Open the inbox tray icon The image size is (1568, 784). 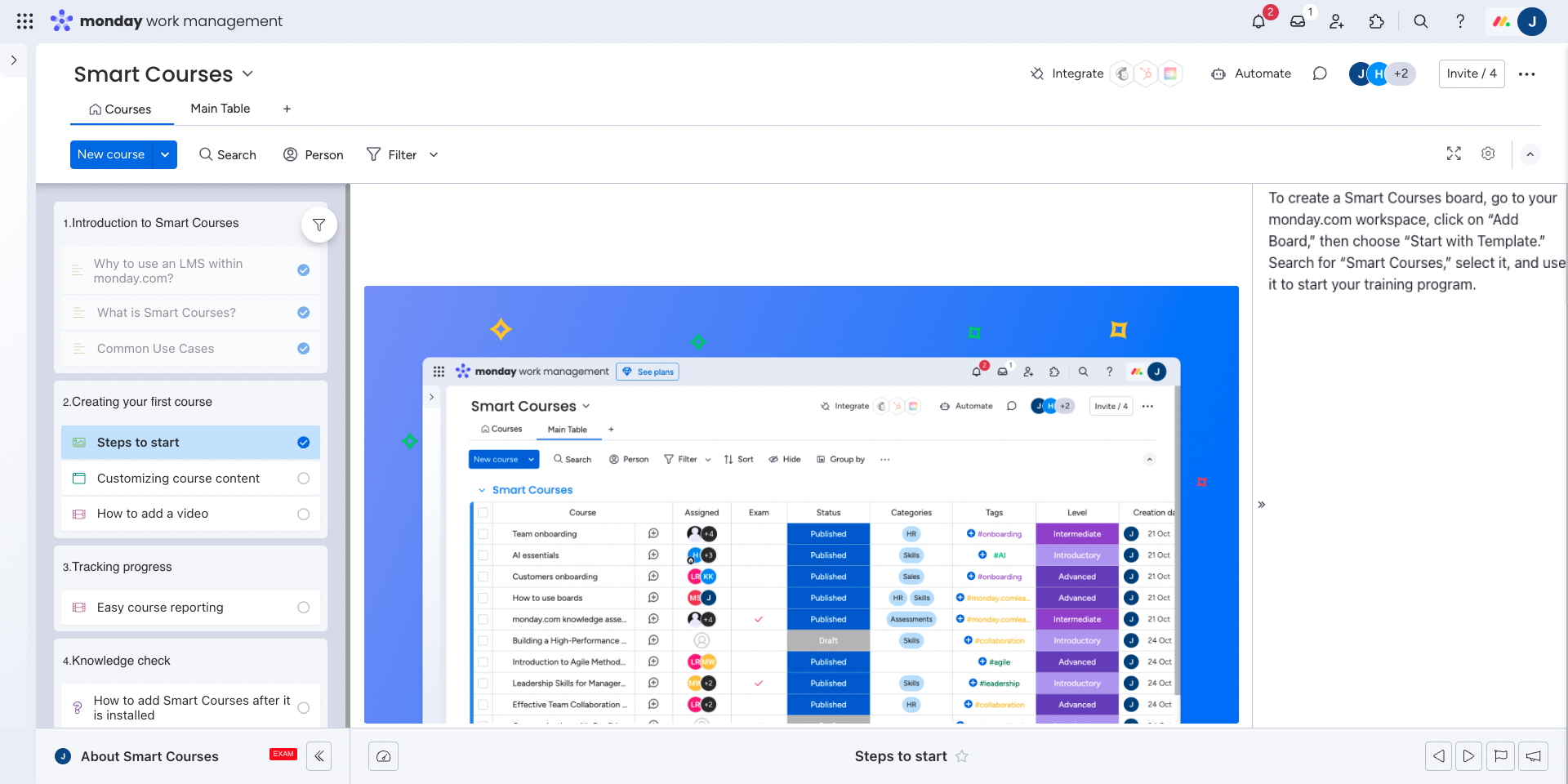tap(1298, 21)
